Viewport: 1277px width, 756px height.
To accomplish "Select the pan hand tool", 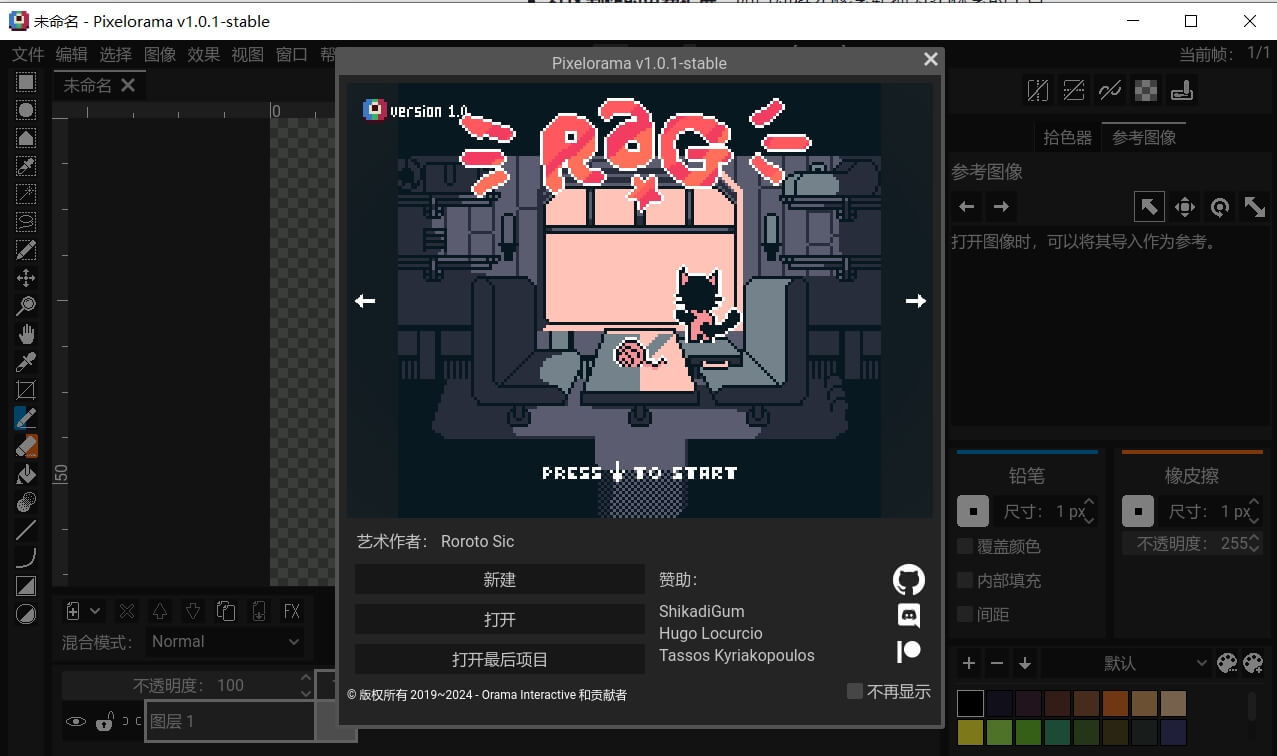I will [x=26, y=334].
